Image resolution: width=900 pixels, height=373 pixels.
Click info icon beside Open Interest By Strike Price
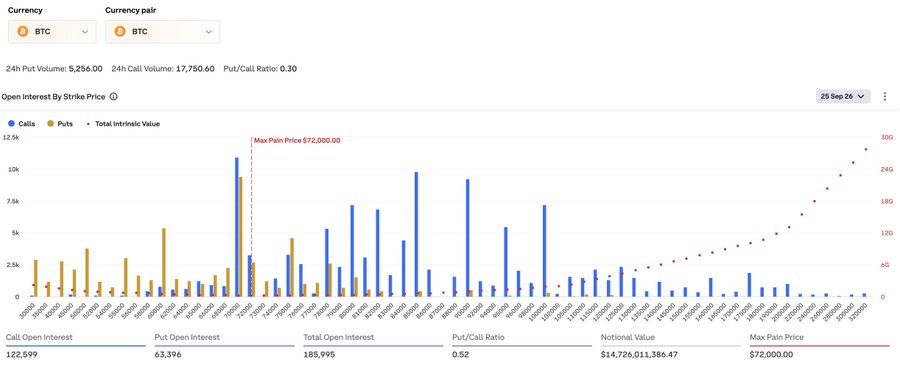click(x=114, y=97)
